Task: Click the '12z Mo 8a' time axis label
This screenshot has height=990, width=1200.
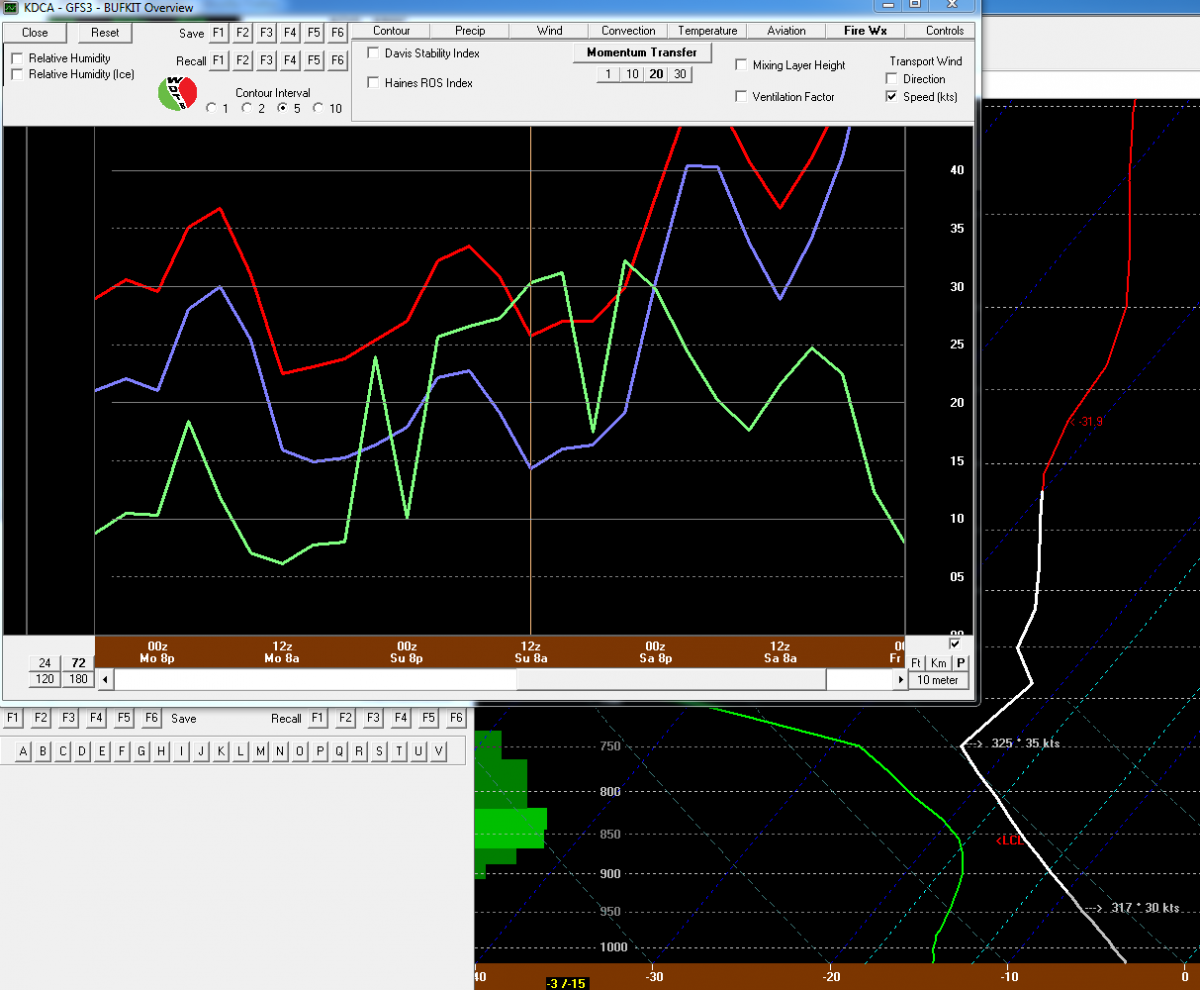Action: point(281,651)
